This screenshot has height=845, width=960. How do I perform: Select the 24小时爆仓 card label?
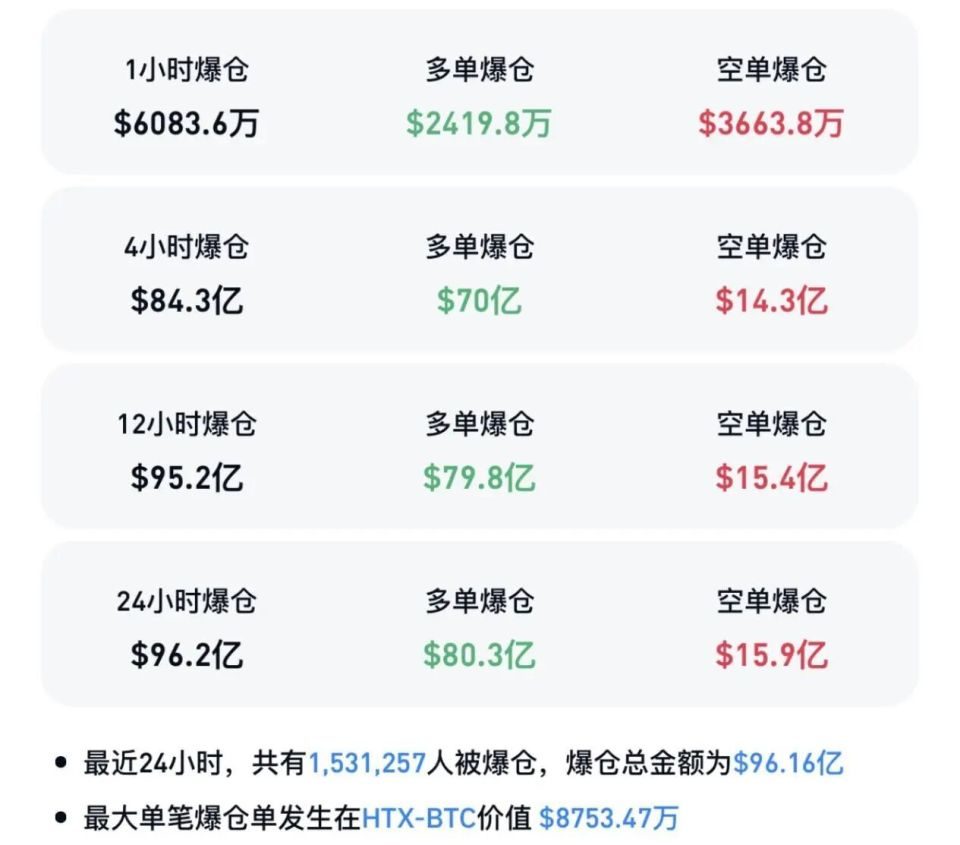[x=186, y=602]
